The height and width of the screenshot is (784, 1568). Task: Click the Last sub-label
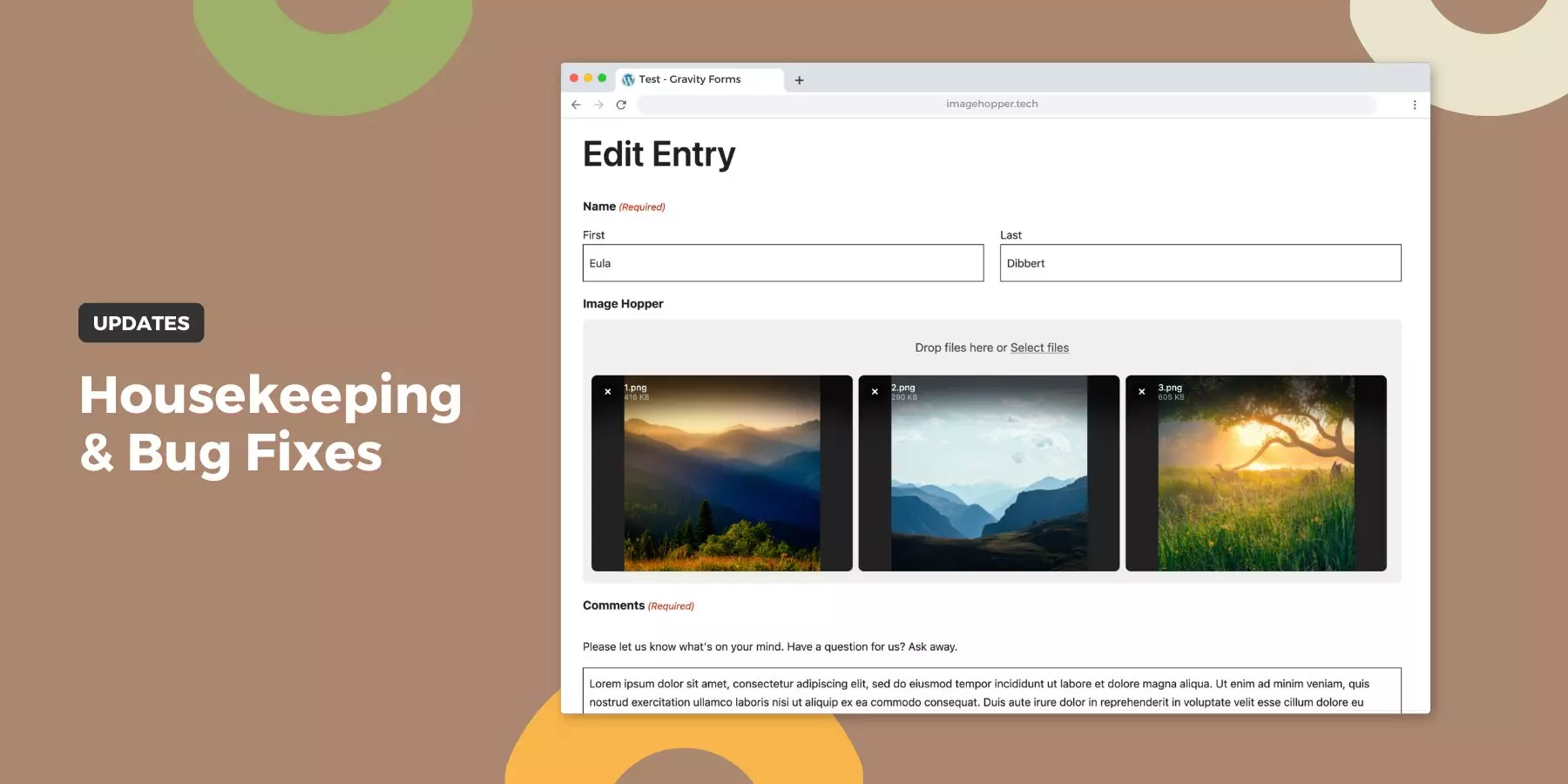(1010, 235)
